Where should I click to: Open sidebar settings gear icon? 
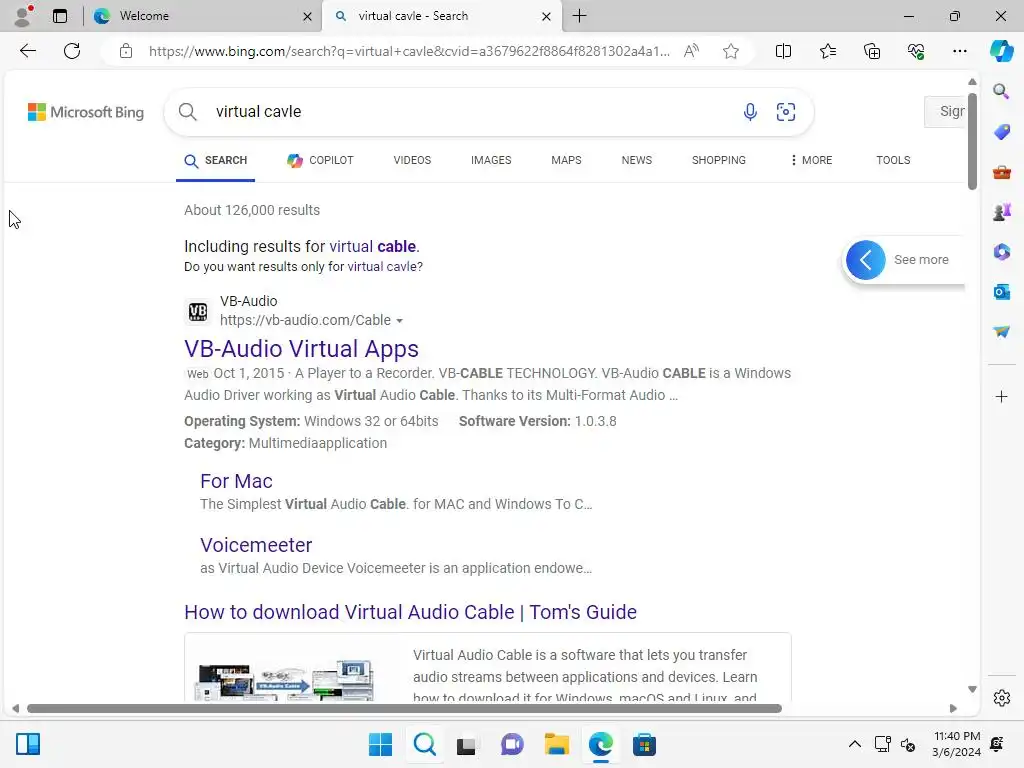click(1001, 698)
